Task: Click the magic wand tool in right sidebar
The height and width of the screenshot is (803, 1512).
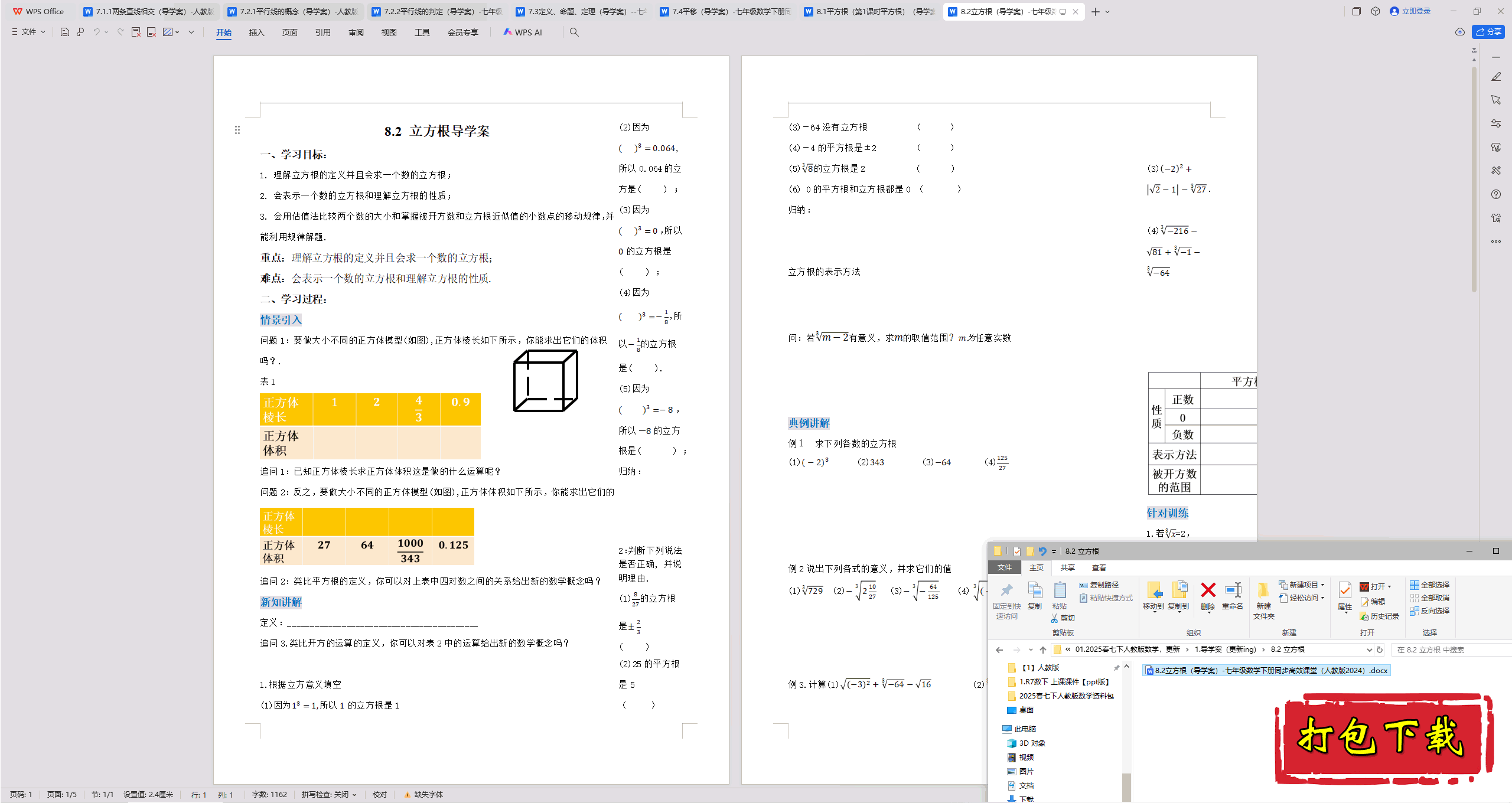Action: click(1496, 171)
